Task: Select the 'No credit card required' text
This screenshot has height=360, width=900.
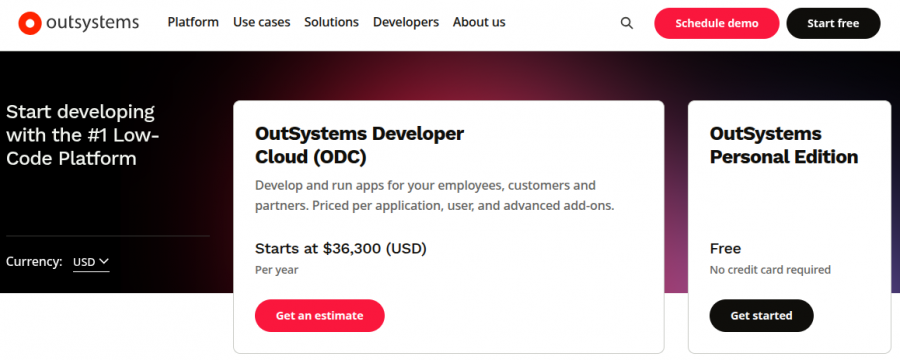Action: tap(770, 269)
